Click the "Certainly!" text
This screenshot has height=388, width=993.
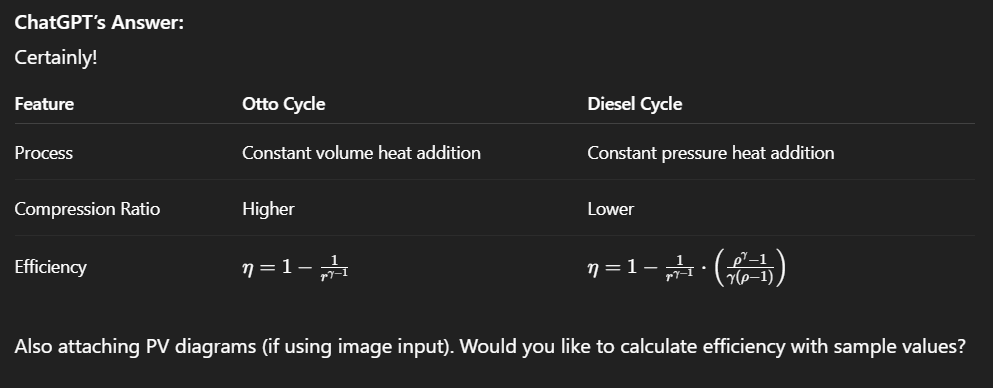56,58
